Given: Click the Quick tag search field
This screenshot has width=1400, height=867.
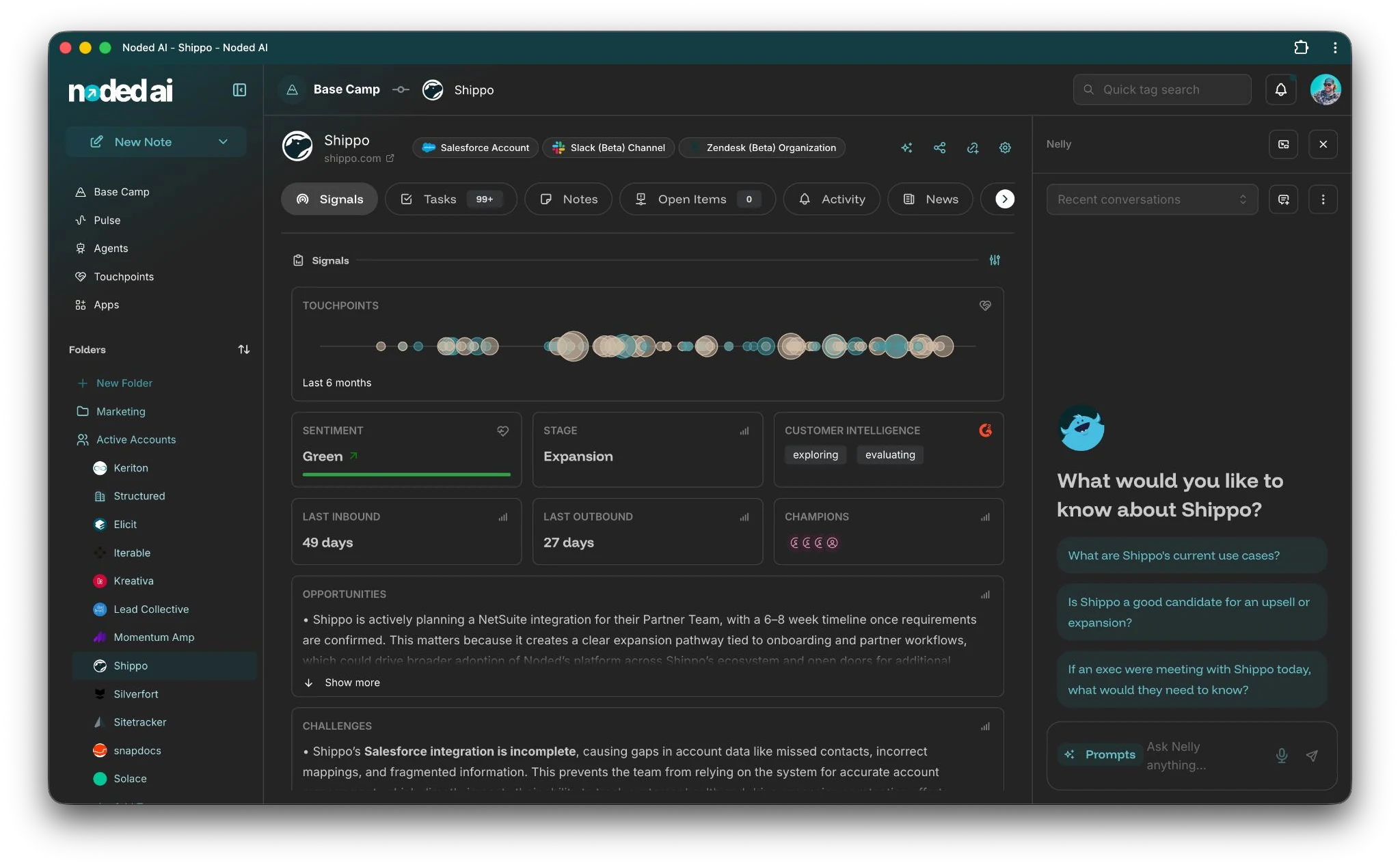Looking at the screenshot, I should (x=1162, y=90).
